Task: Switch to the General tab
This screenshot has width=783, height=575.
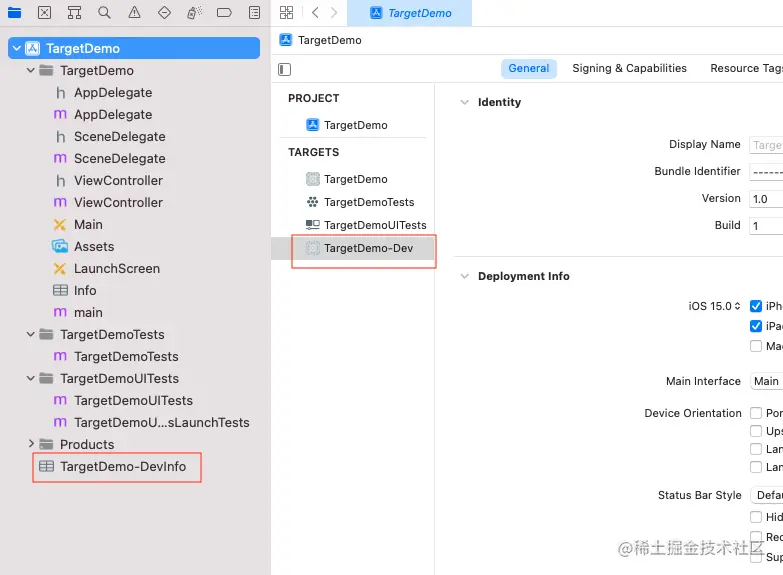Action: 528,68
